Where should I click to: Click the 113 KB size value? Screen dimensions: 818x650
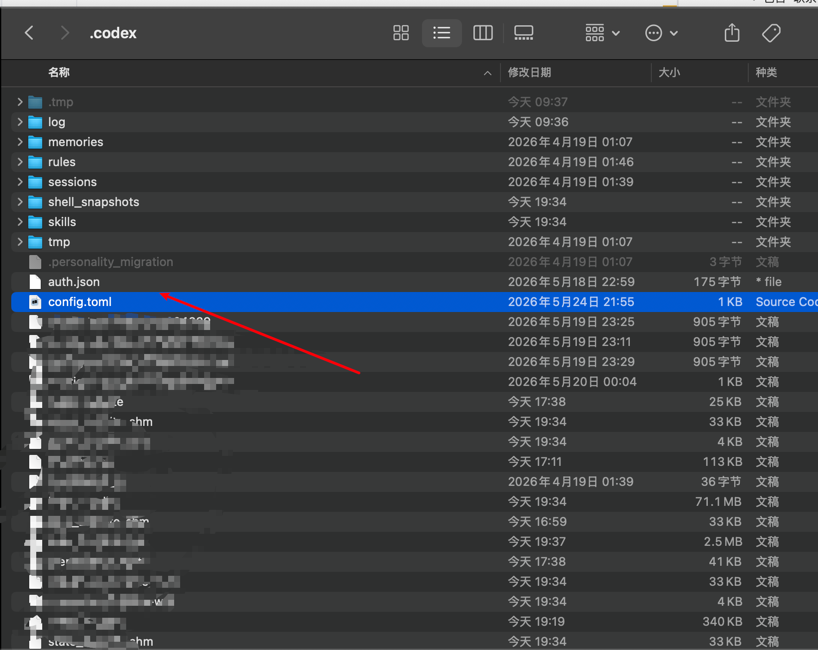point(723,462)
